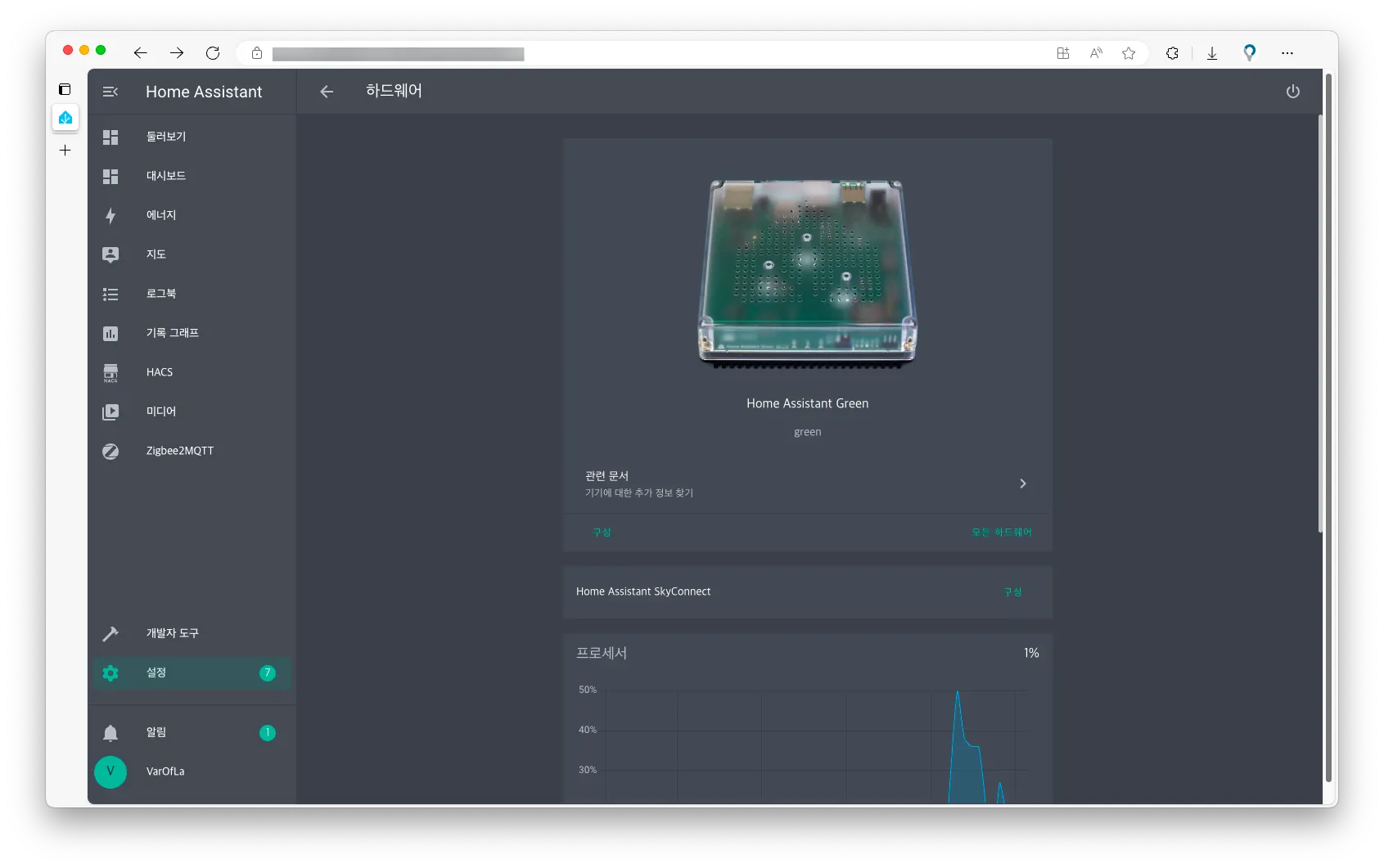Open the VarOfLa user avatar
Viewport: 1384px width, 868px height.
coord(110,771)
